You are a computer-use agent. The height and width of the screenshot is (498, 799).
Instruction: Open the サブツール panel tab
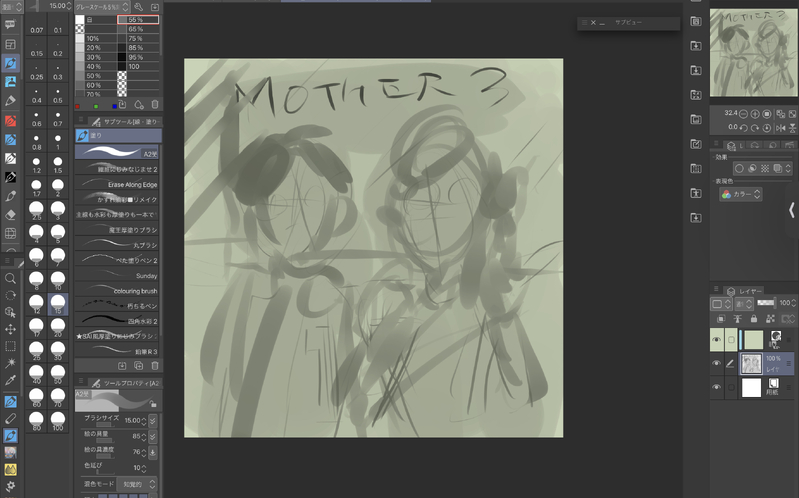coord(126,121)
